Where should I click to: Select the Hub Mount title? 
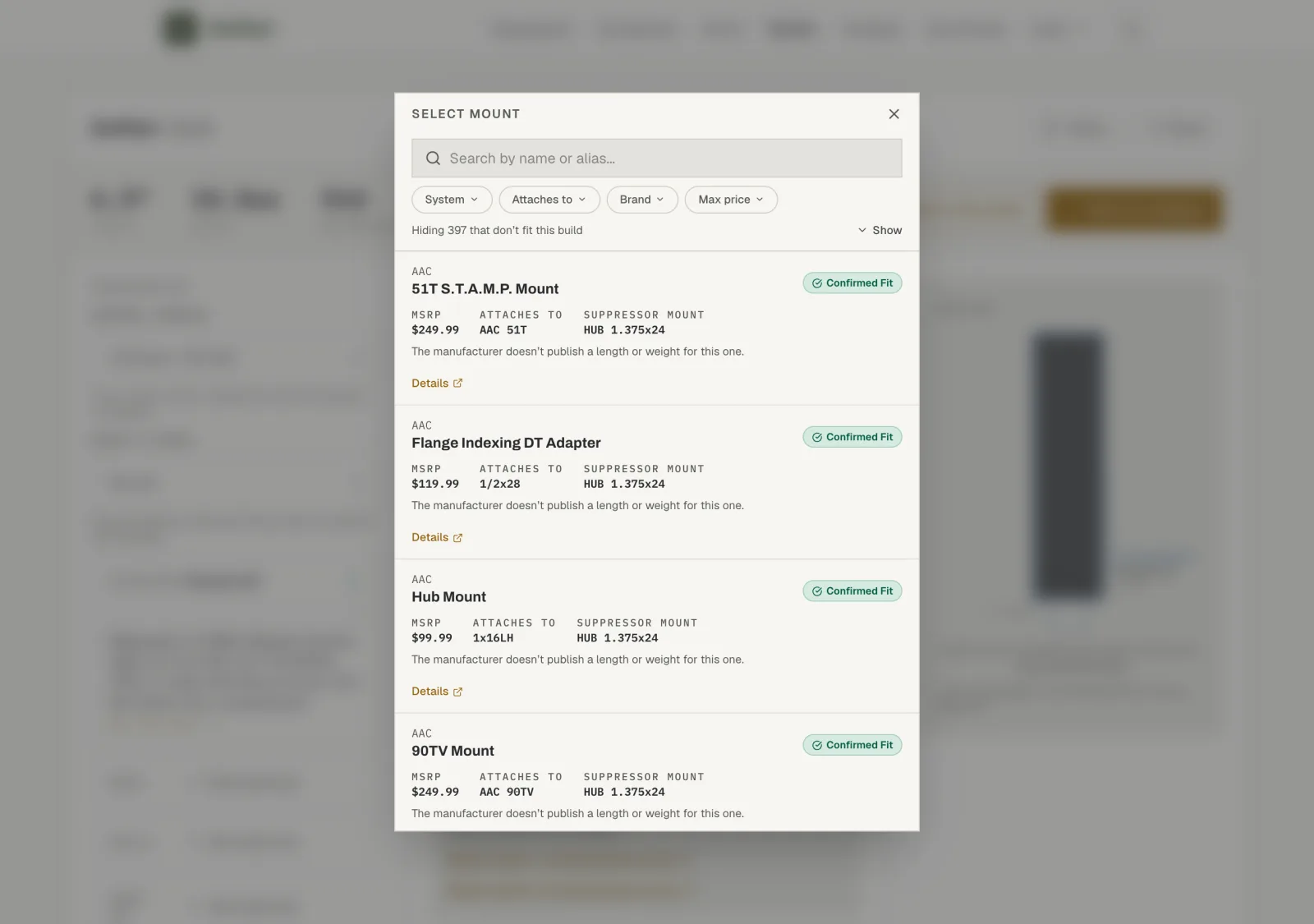click(449, 597)
